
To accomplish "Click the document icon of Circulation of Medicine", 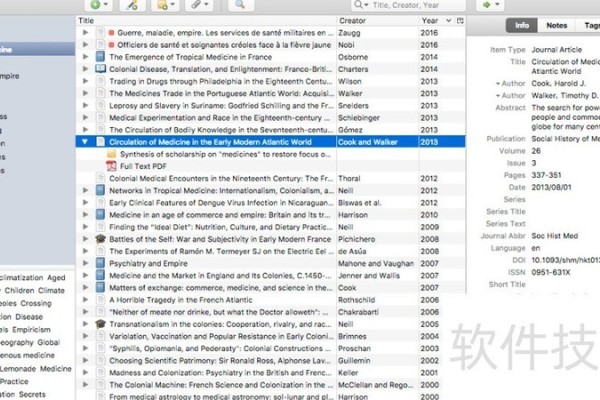I will coord(100,142).
